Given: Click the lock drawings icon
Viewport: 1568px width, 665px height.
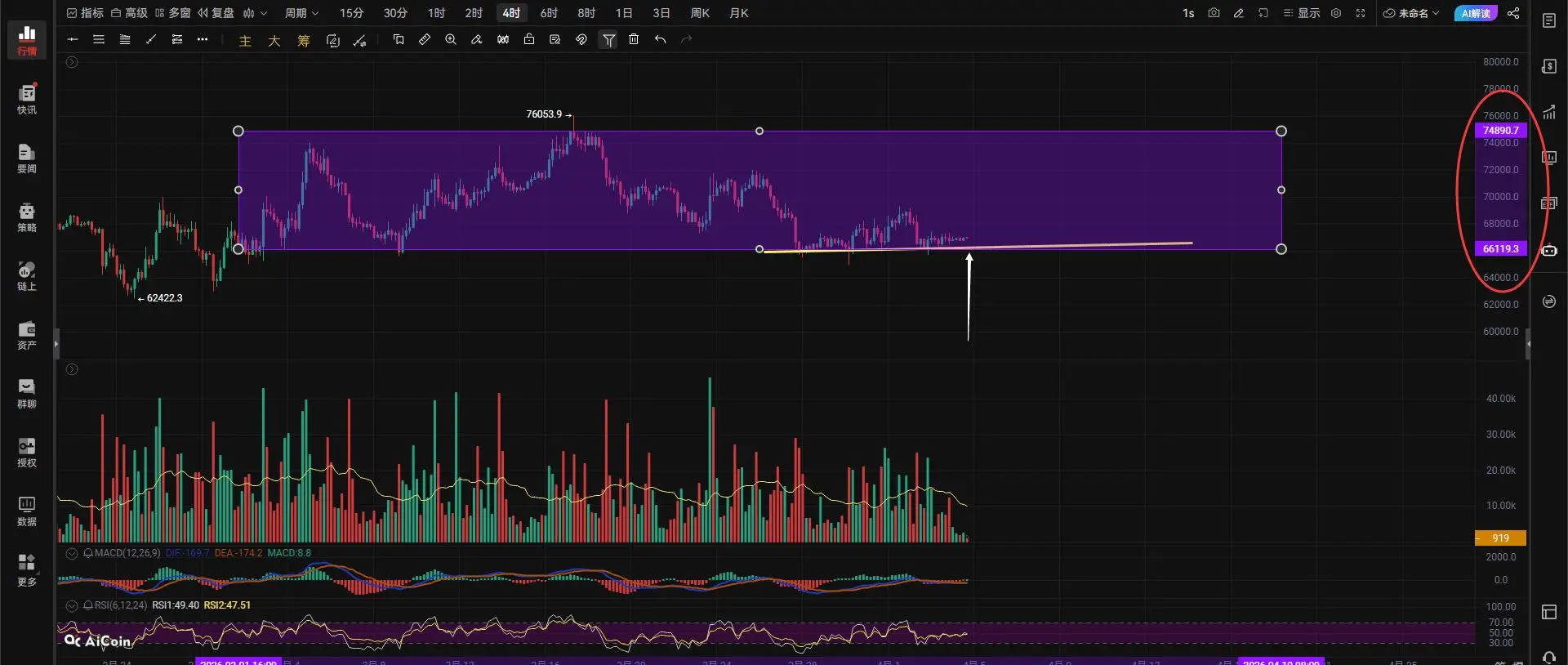Looking at the screenshot, I should (x=529, y=39).
